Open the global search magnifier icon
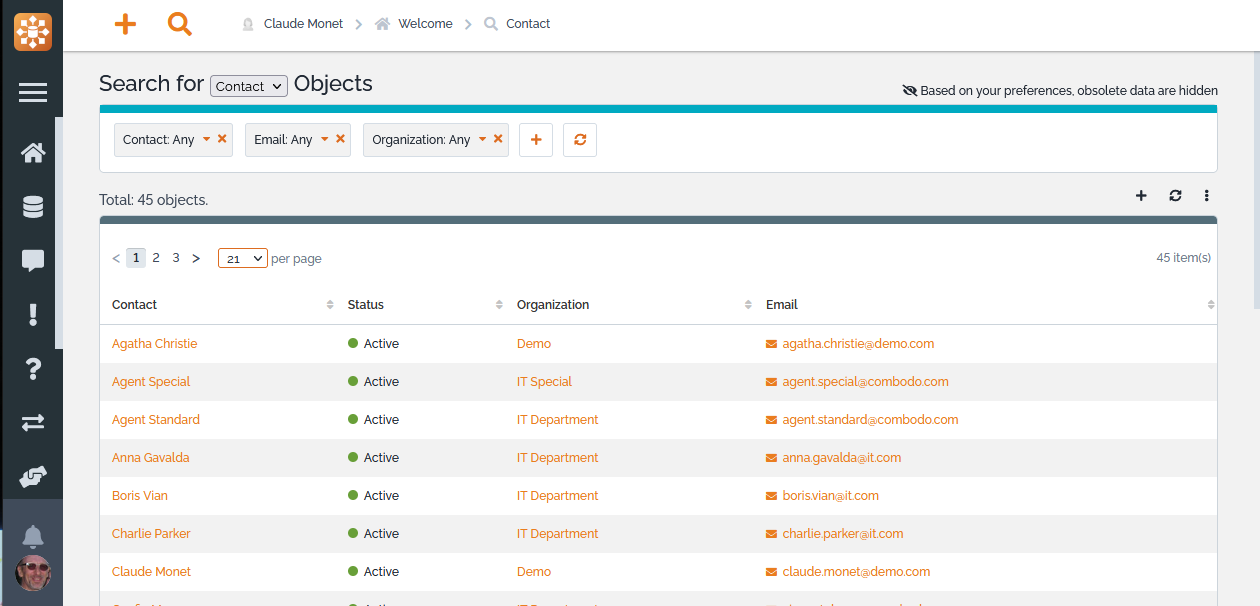Image resolution: width=1260 pixels, height=606 pixels. click(180, 24)
